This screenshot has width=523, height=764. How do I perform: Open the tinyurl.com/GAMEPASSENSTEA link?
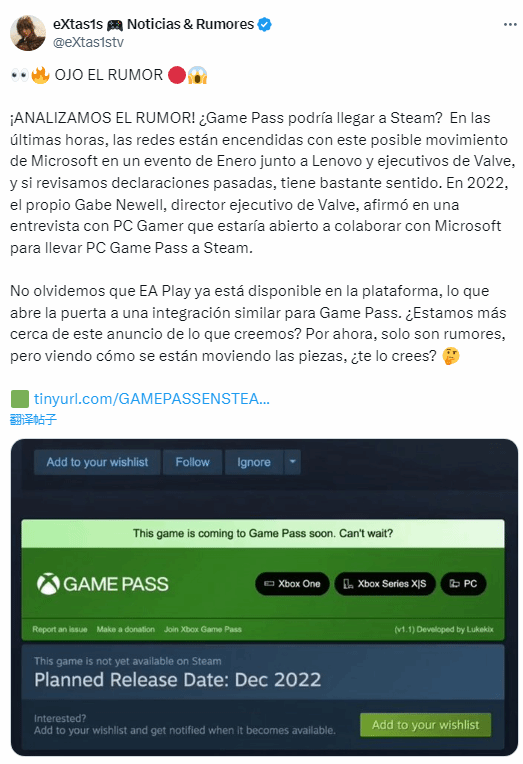coord(152,399)
